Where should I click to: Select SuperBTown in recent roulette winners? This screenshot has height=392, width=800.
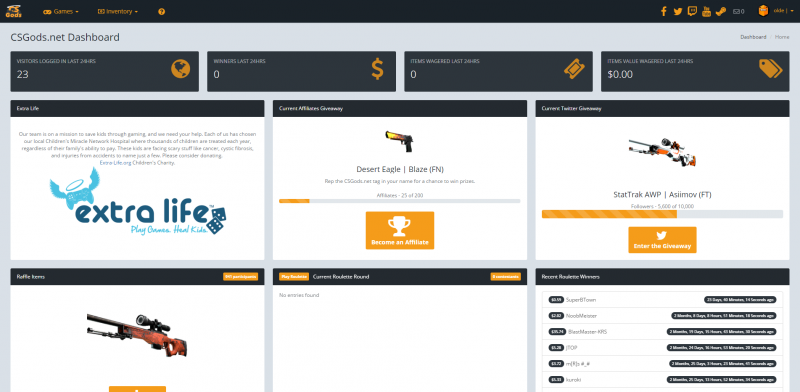click(581, 300)
